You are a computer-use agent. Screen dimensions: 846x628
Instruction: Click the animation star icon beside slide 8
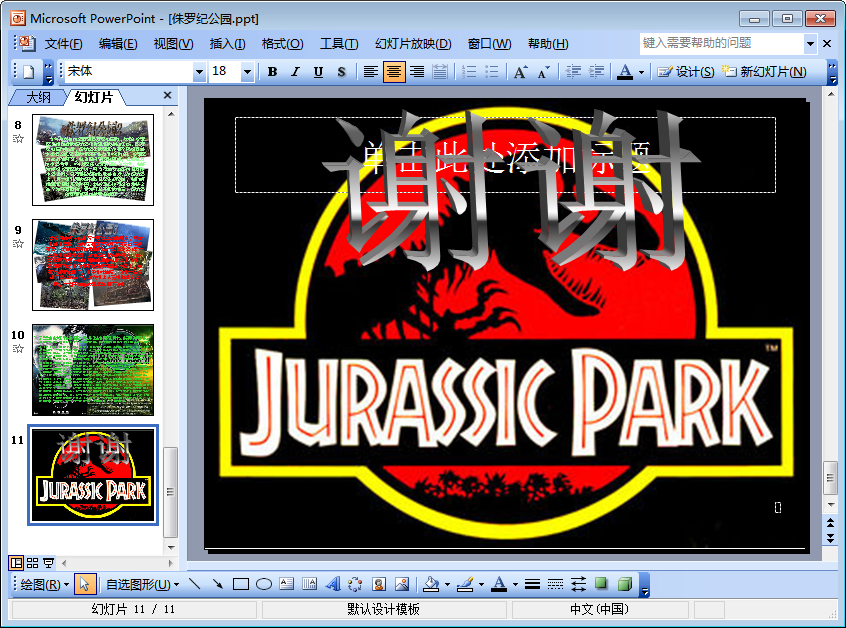[18, 139]
